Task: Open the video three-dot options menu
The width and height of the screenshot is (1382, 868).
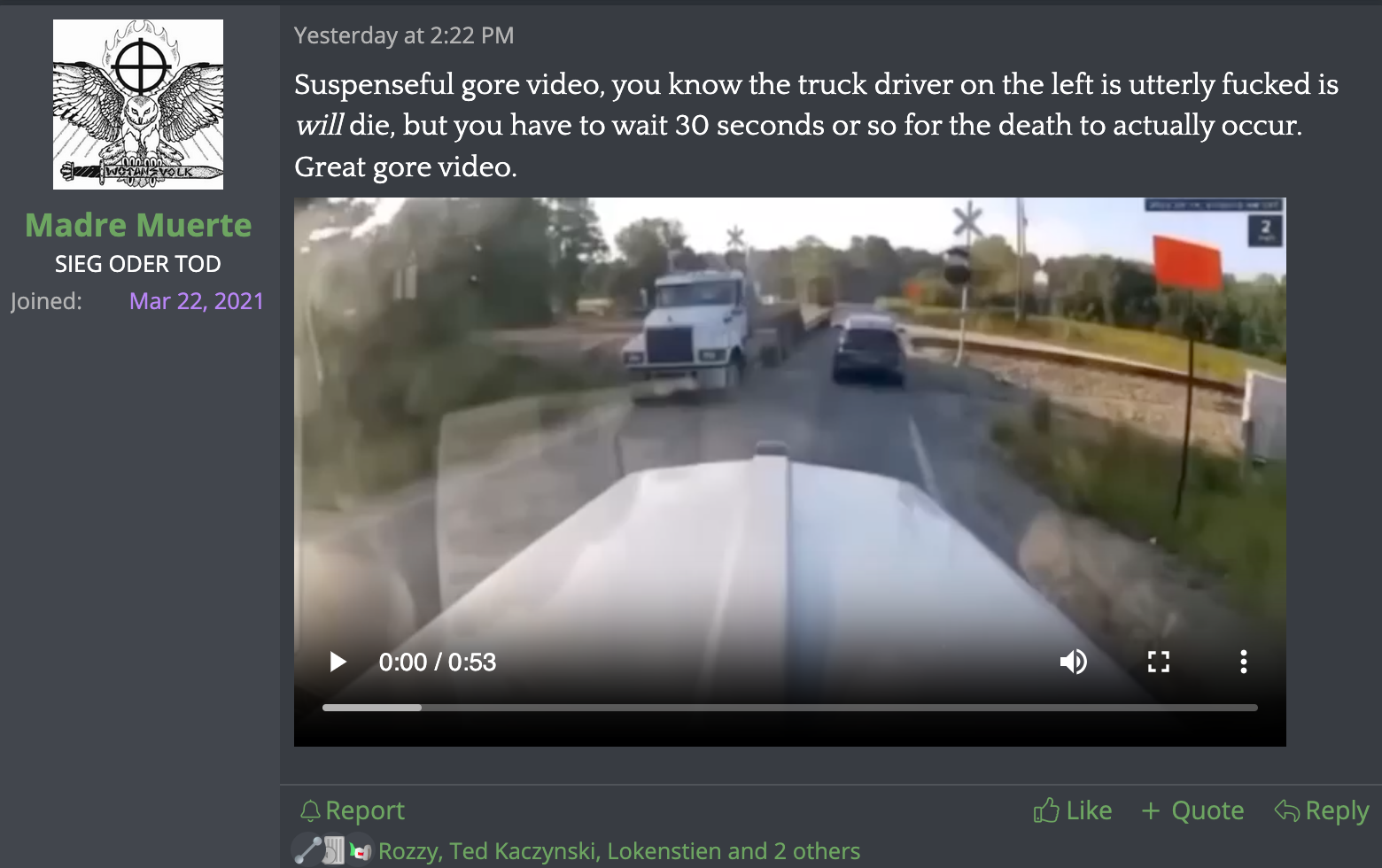Action: click(1244, 662)
